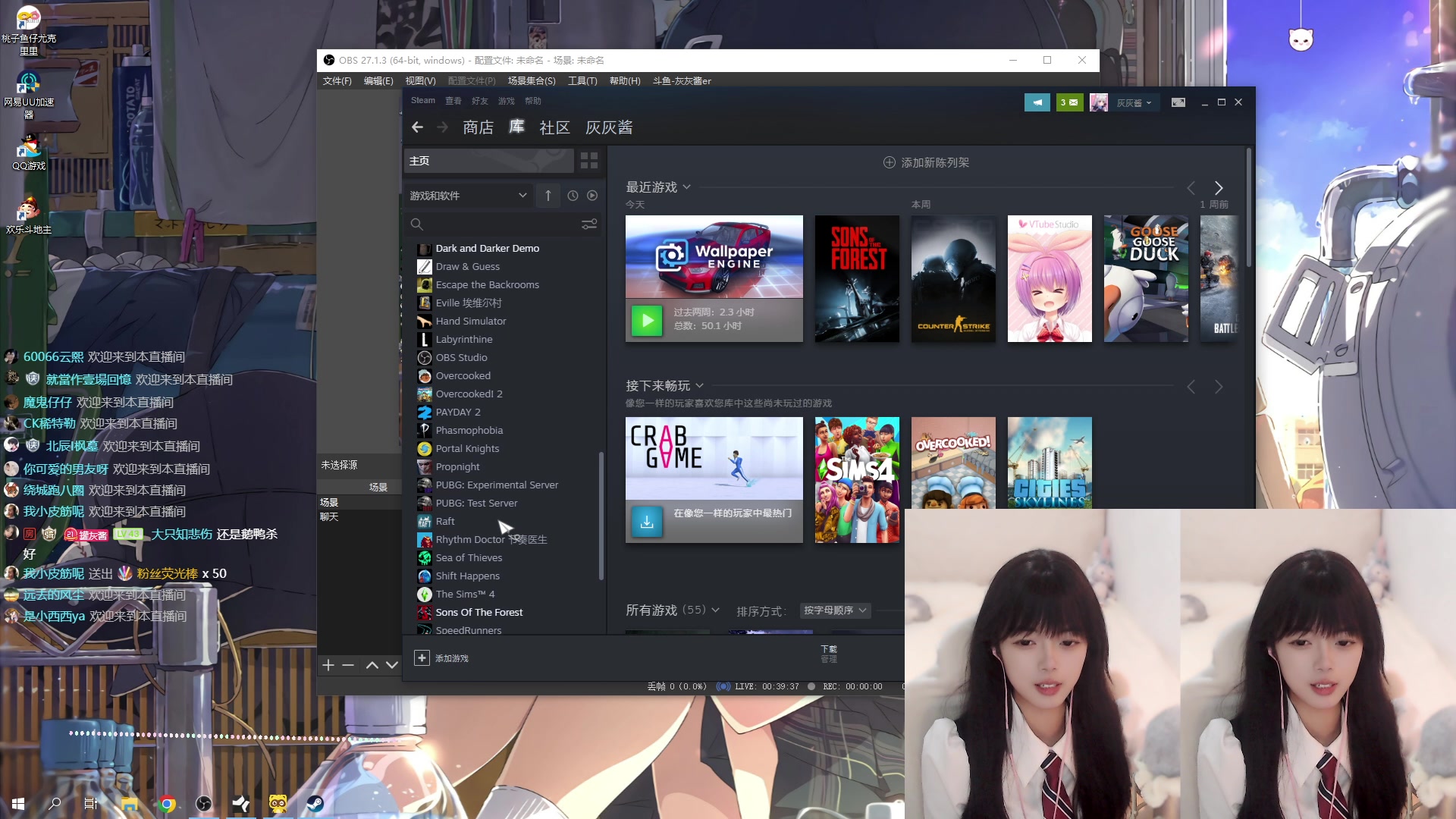Open the OBS 文件(F) menu
The image size is (1456, 819).
click(337, 81)
